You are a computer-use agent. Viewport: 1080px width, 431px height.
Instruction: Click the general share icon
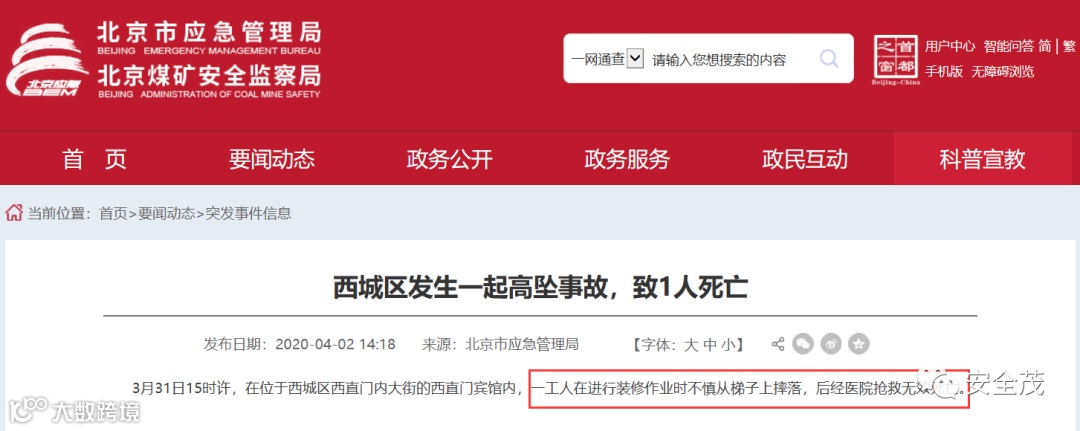778,344
